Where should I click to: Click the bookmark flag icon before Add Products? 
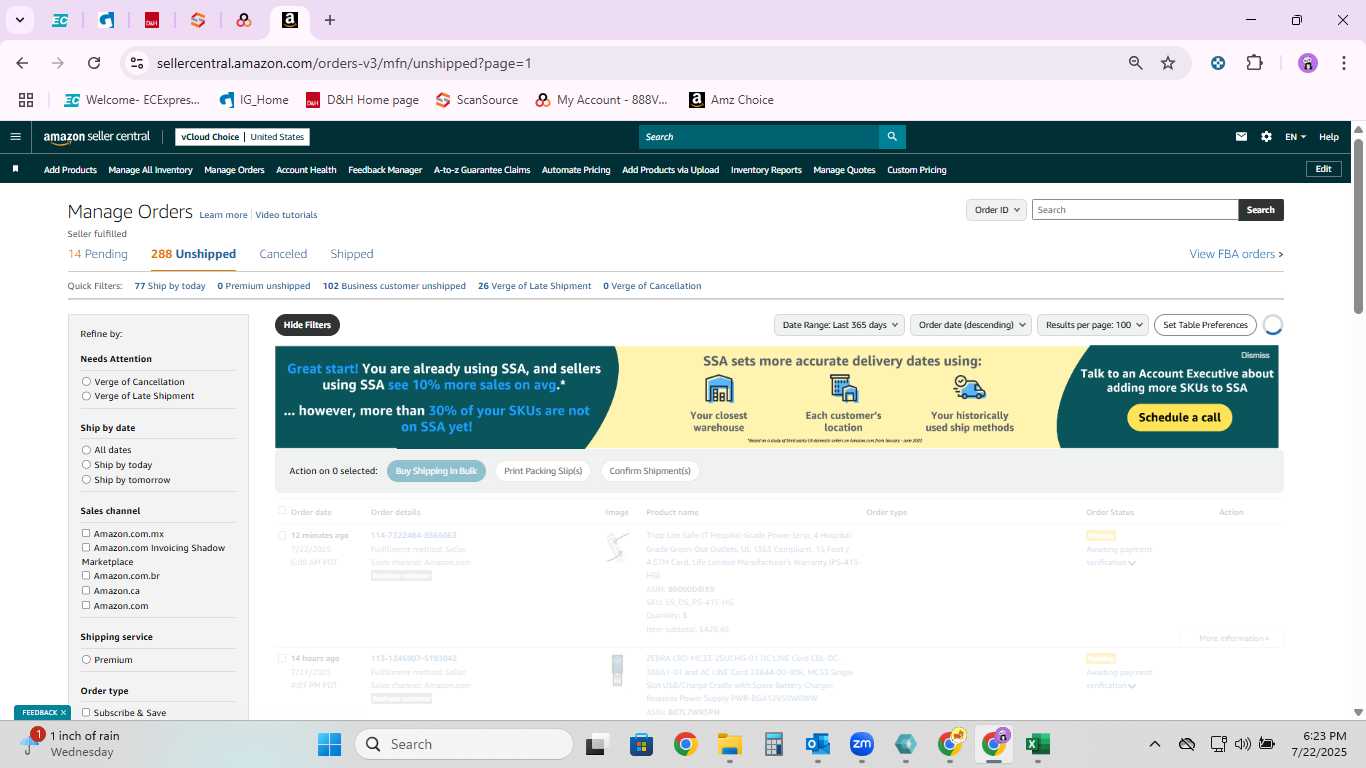[15, 169]
